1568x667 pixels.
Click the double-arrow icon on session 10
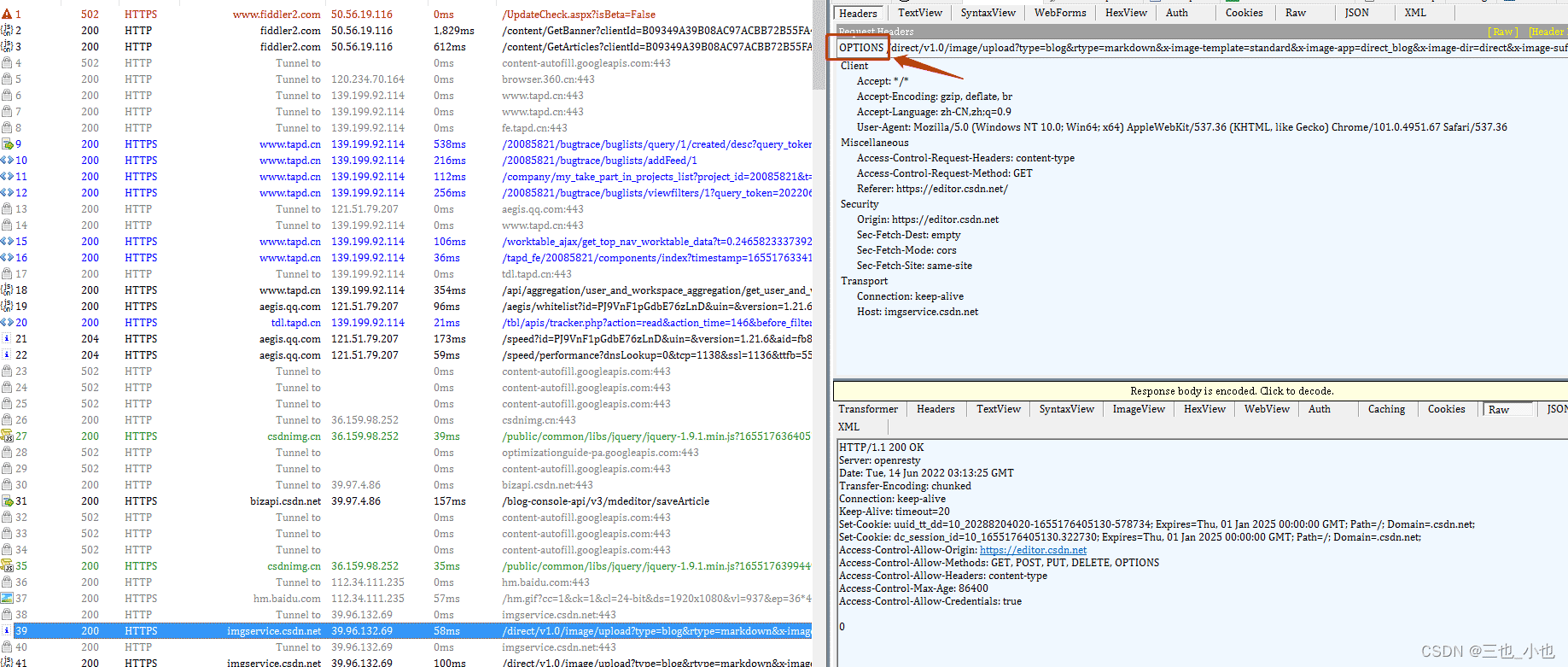pyautogui.click(x=7, y=161)
